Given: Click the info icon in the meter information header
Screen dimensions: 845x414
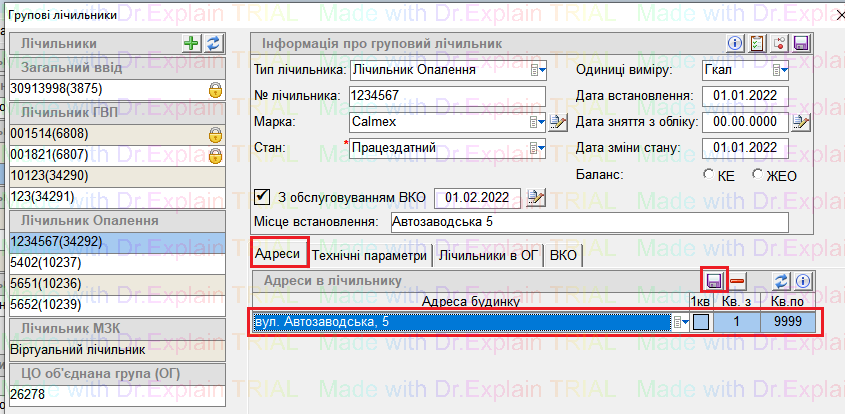Looking at the screenshot, I should tap(735, 43).
